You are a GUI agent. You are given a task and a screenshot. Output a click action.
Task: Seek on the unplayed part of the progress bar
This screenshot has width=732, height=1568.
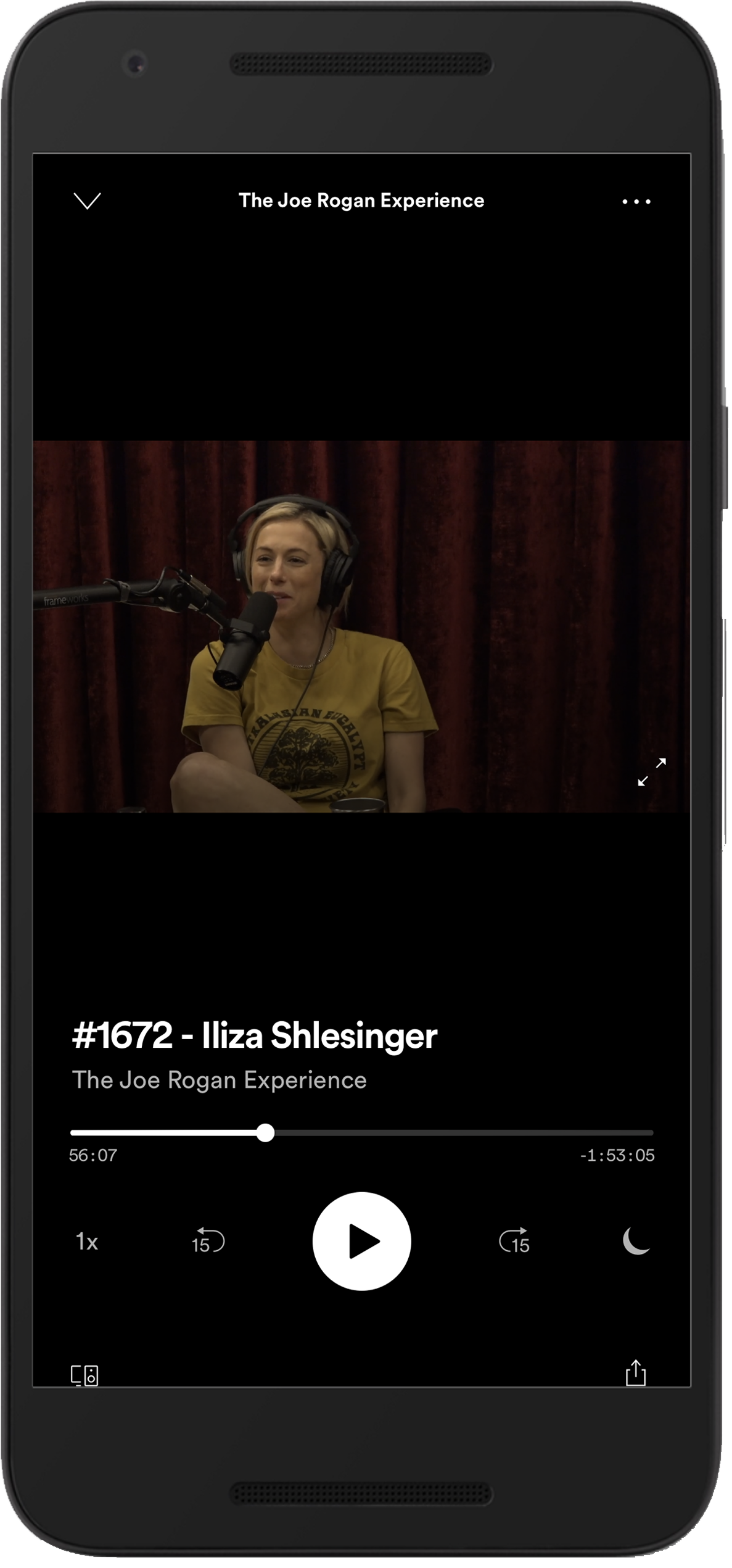click(464, 1133)
